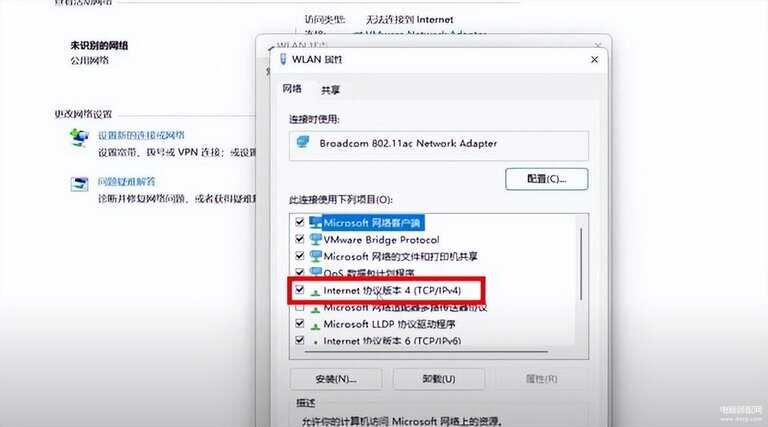Viewport: 768px width, 427px height.
Task: Click the 卸载(U) button
Action: pos(439,379)
